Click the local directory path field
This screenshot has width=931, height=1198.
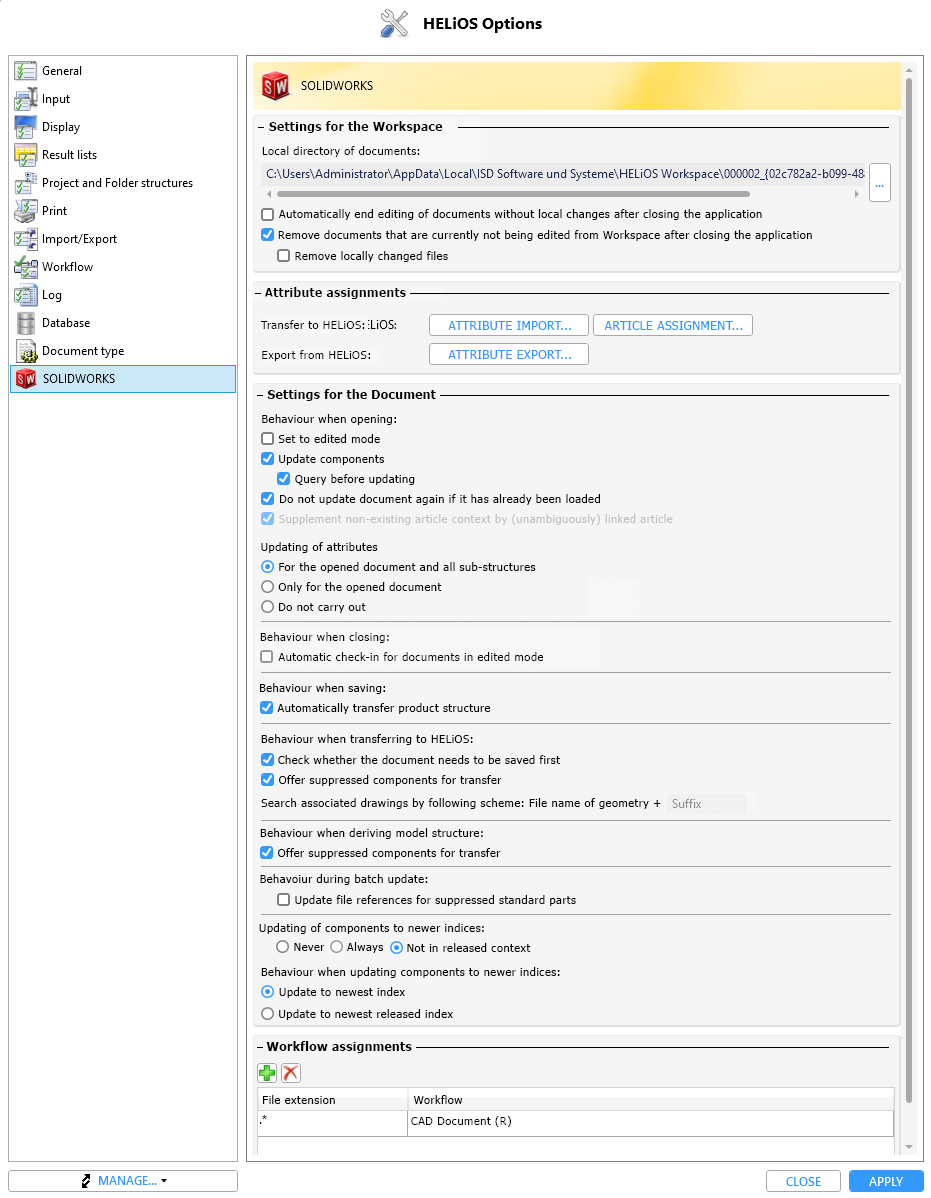[564, 174]
